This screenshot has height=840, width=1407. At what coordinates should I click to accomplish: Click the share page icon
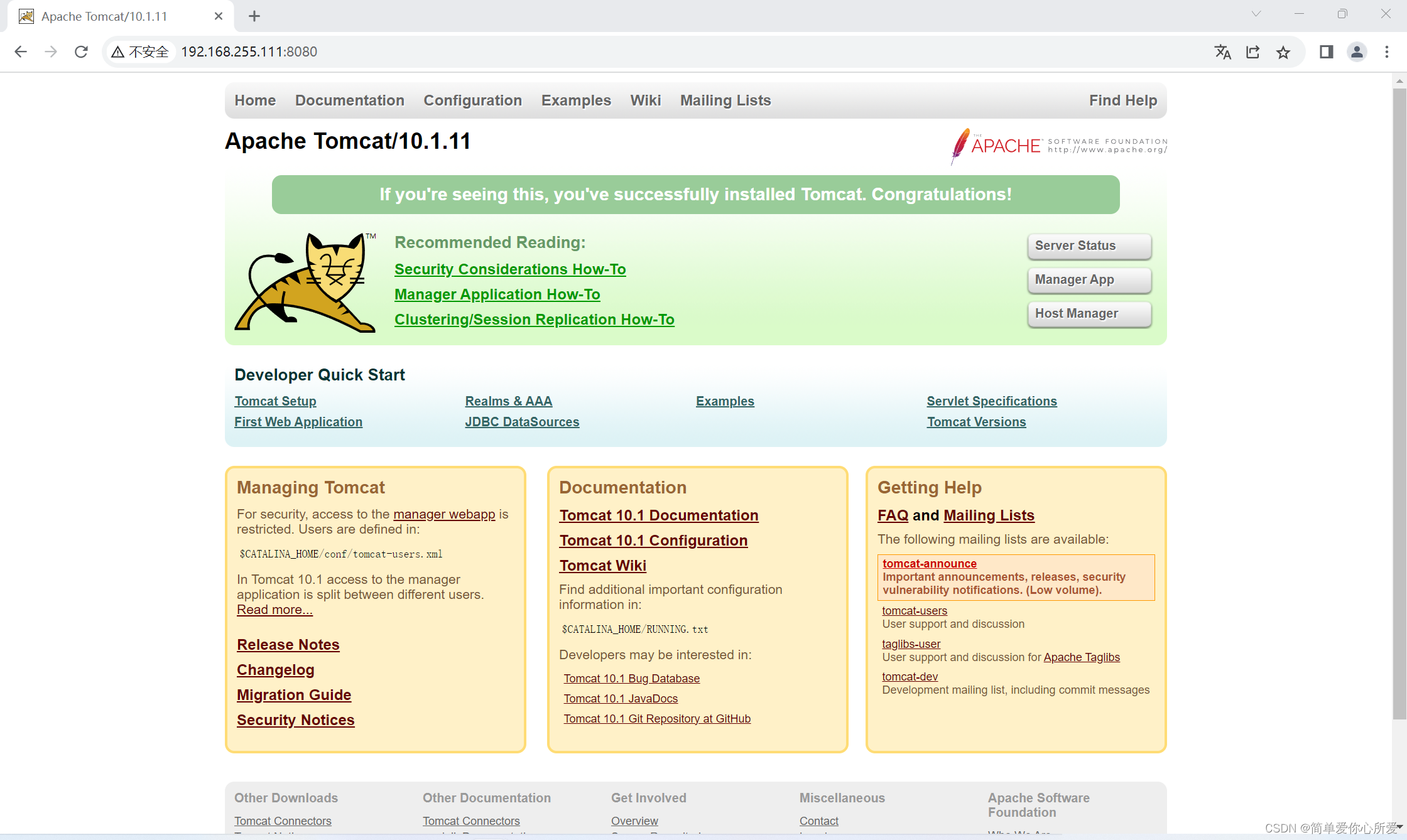(1252, 52)
